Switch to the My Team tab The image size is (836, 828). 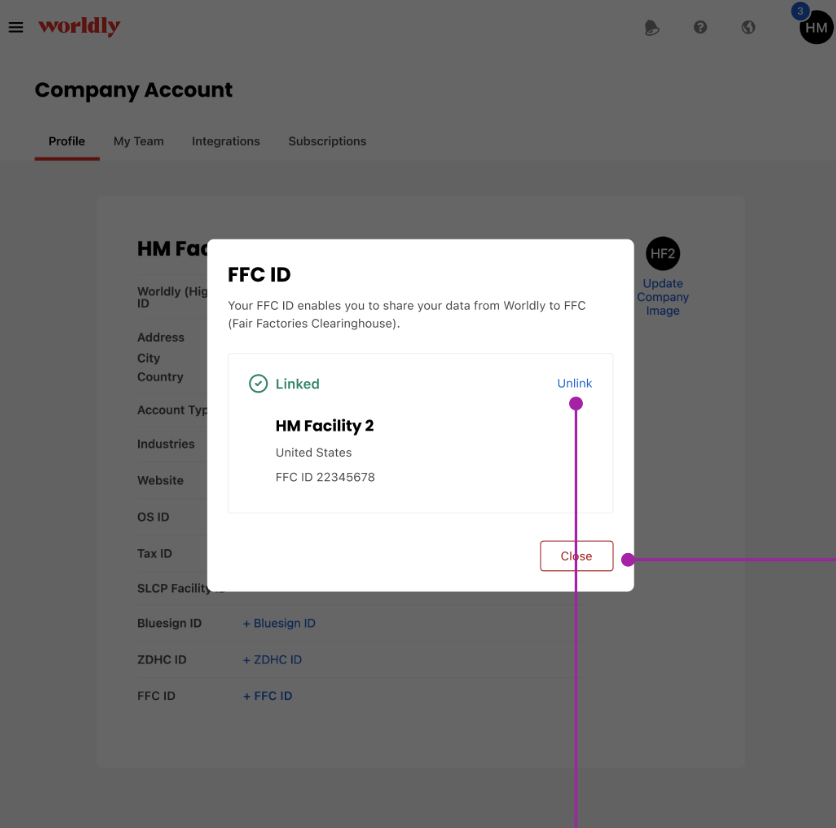click(138, 141)
